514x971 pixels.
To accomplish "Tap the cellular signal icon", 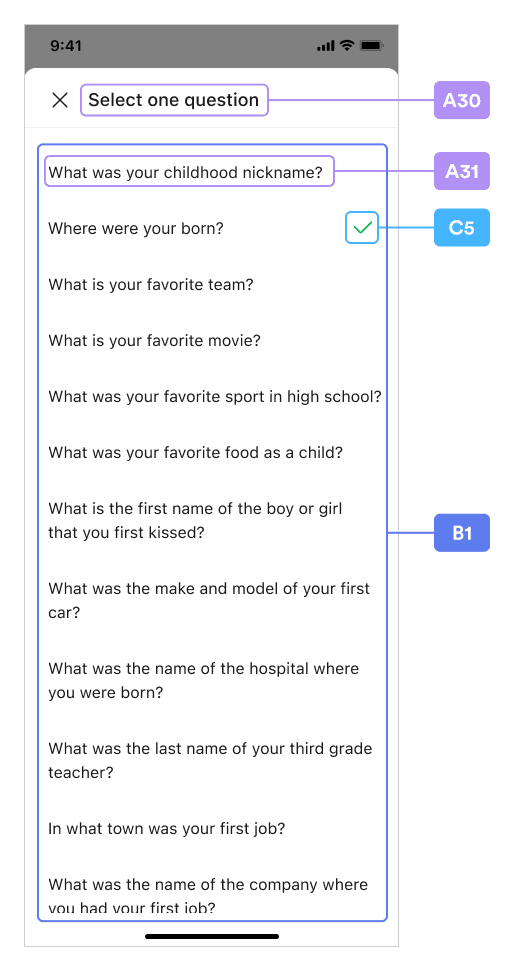I will pyautogui.click(x=326, y=46).
